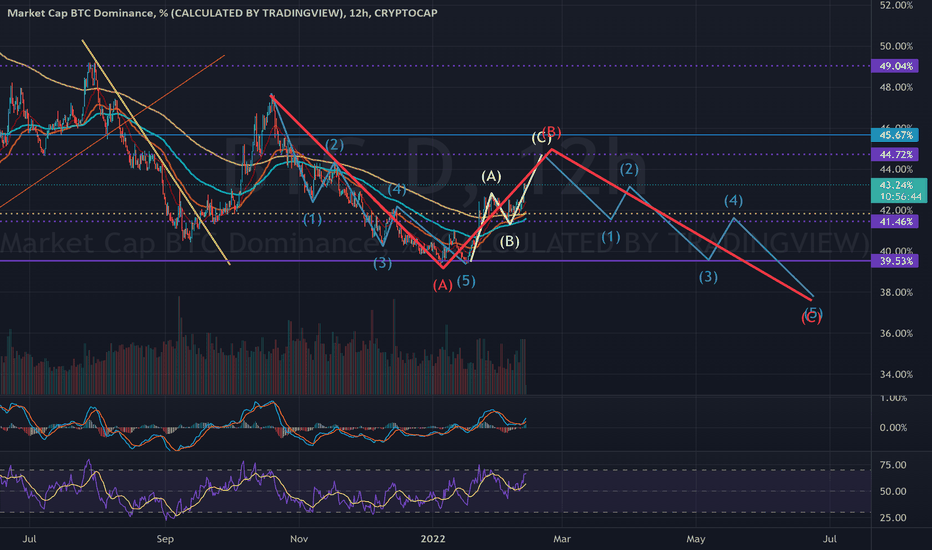This screenshot has height=550, width=932.
Task: Select the white (A) wave label
Action: pos(491,176)
